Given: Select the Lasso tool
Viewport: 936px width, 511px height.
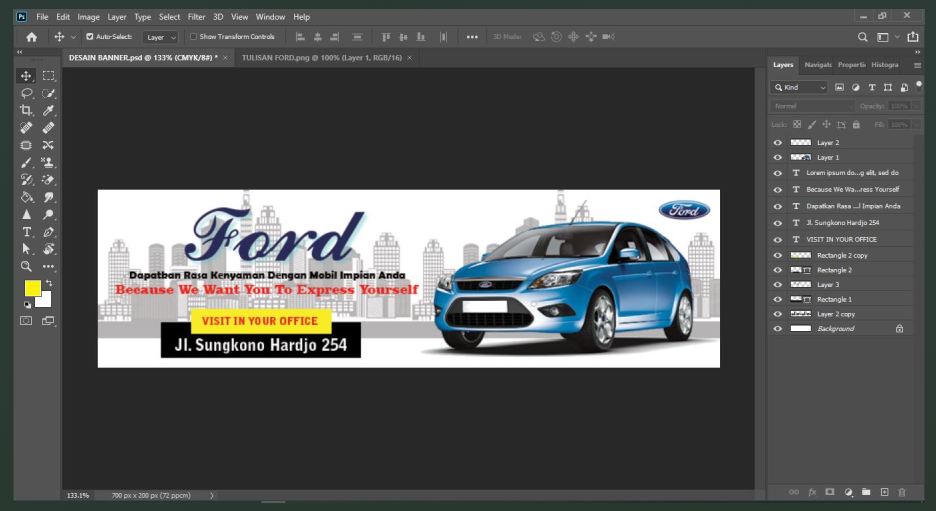Looking at the screenshot, I should pos(26,93).
